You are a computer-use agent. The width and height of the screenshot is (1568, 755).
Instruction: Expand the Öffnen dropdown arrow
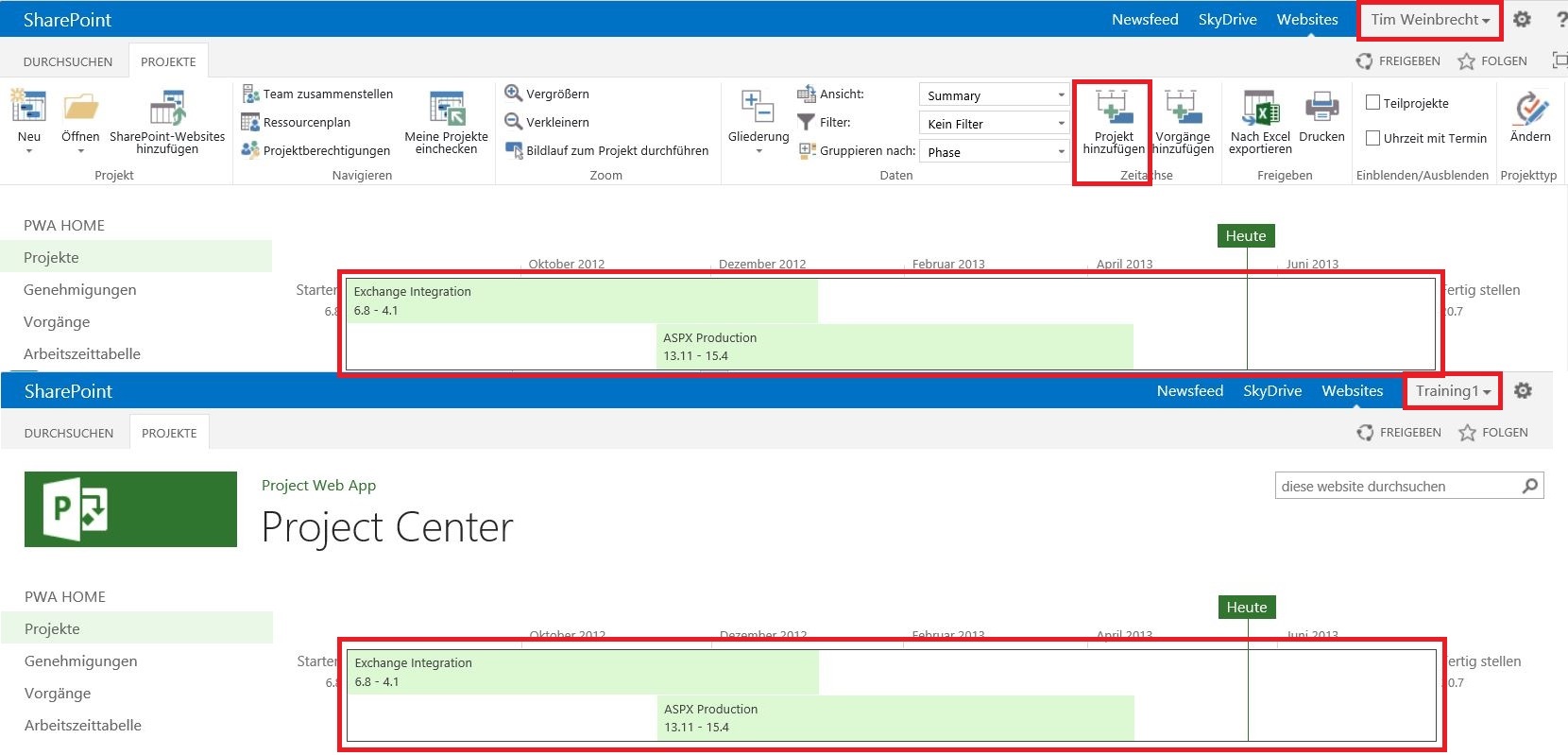[80, 151]
